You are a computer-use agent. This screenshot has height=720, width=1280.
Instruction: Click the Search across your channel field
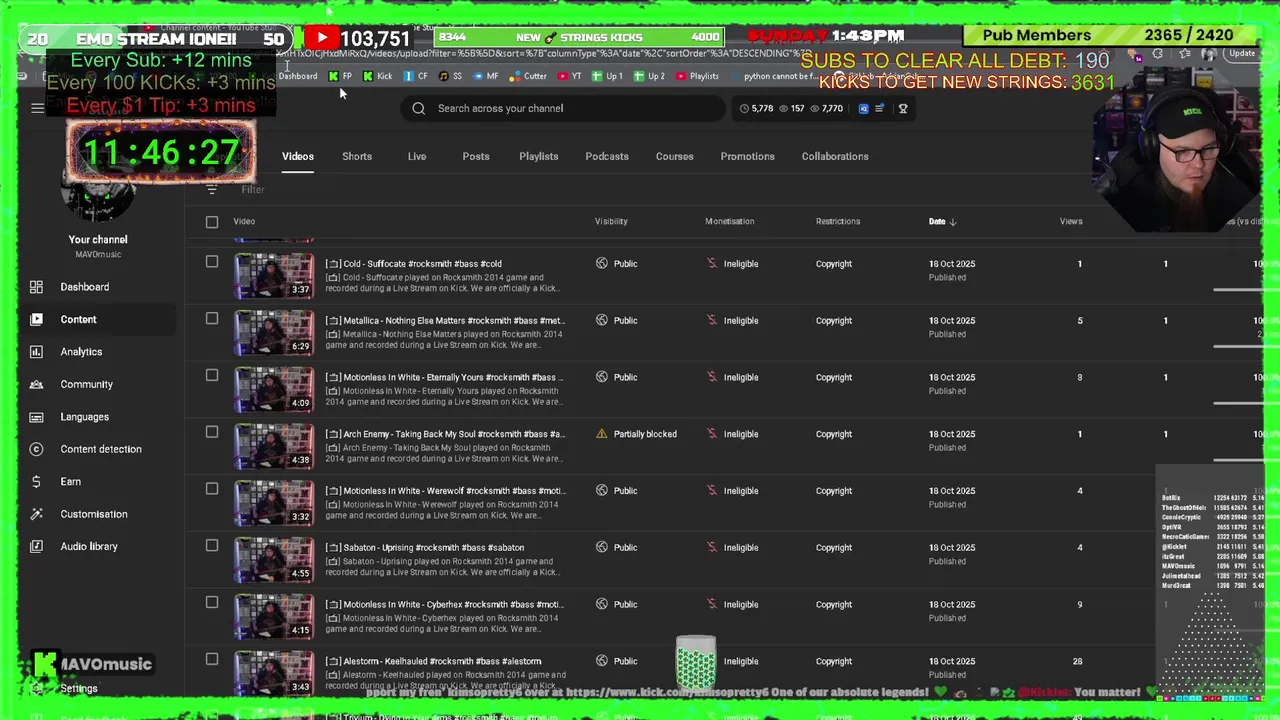tap(565, 108)
